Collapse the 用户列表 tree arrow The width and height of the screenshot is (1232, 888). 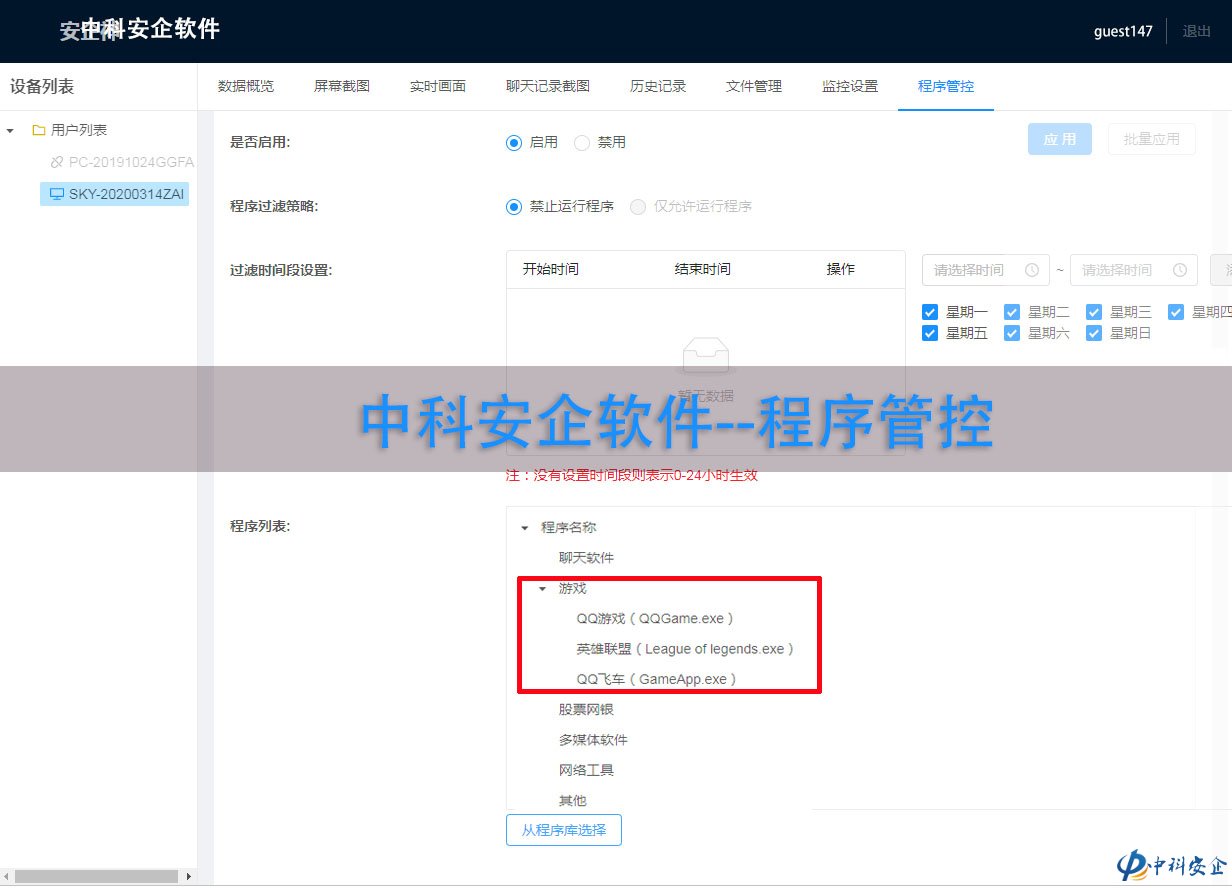click(x=11, y=130)
